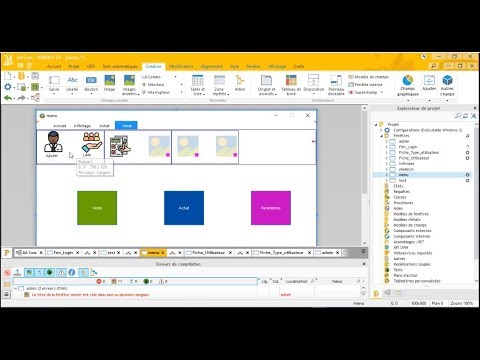The width and height of the screenshot is (480, 360).
Task: Insert a Bouton control
Action: click(91, 83)
